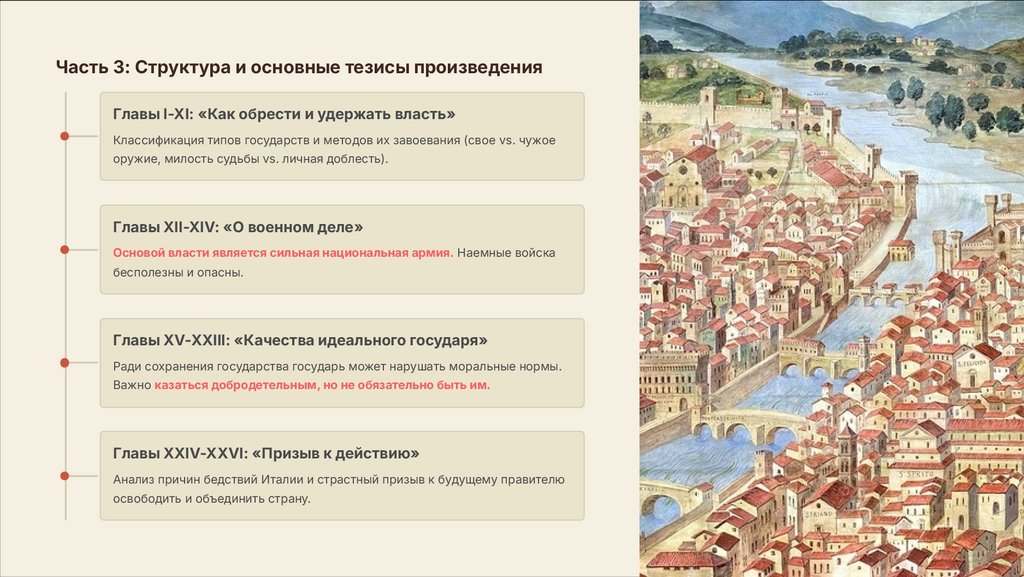Select the heading «Главы XII-XIV: «О военном деле»»
The height and width of the screenshot is (577, 1024).
(238, 227)
